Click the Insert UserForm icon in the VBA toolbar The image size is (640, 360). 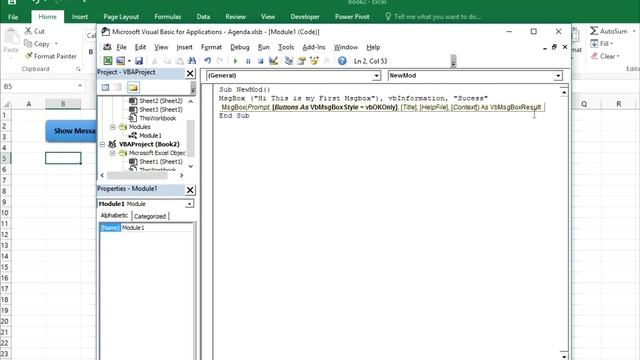120,61
